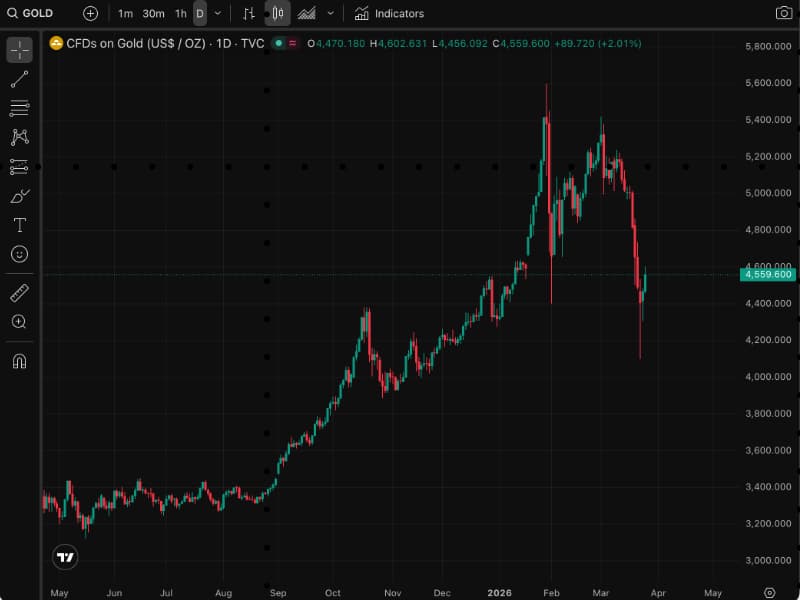The width and height of the screenshot is (800, 600).
Task: Select the Crosshair cursor tool
Action: coord(20,46)
